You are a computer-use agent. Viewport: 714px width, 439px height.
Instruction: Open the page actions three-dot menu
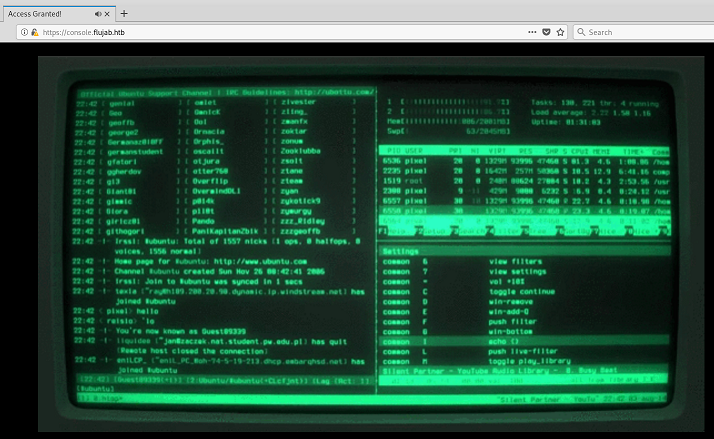click(533, 32)
